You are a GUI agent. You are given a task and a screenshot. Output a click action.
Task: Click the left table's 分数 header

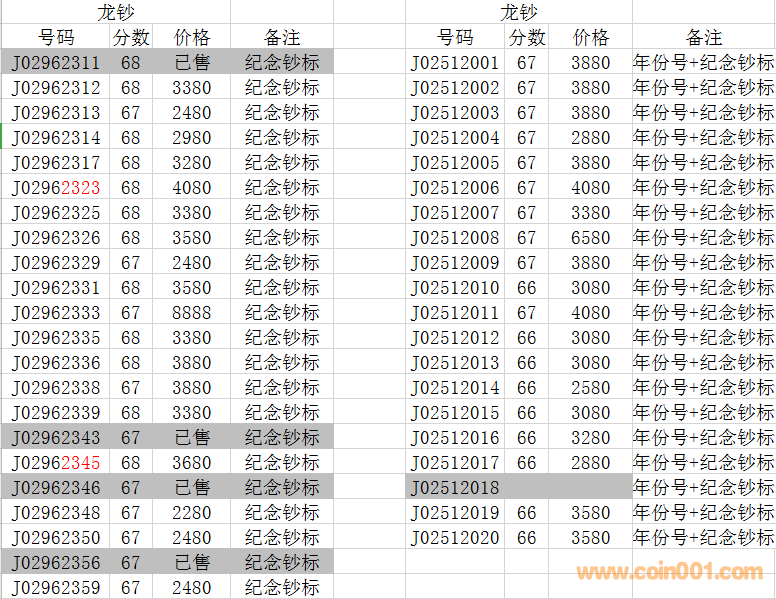pos(131,37)
